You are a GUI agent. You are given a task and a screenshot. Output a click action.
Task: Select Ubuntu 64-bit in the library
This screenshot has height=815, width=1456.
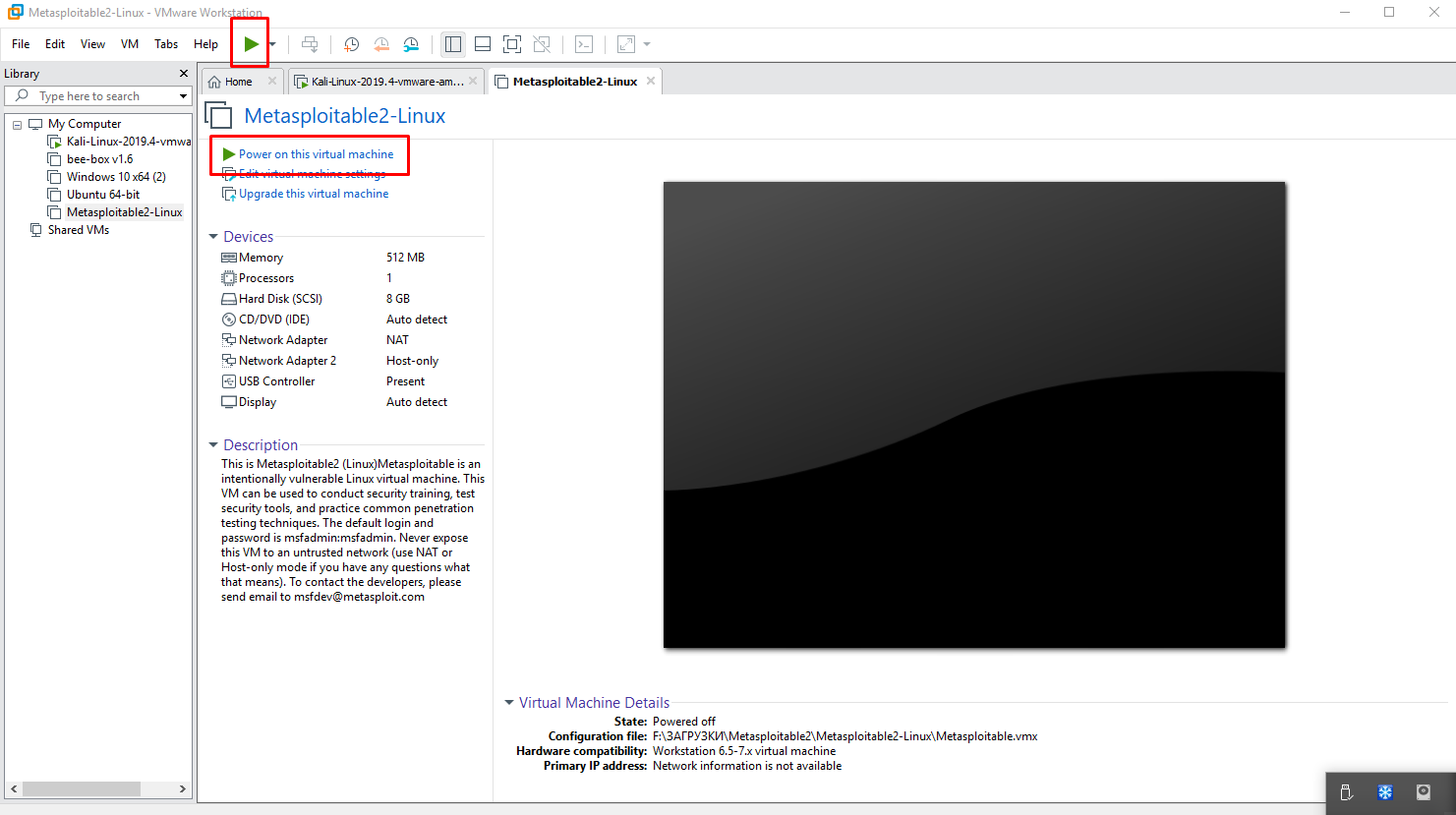point(94,195)
